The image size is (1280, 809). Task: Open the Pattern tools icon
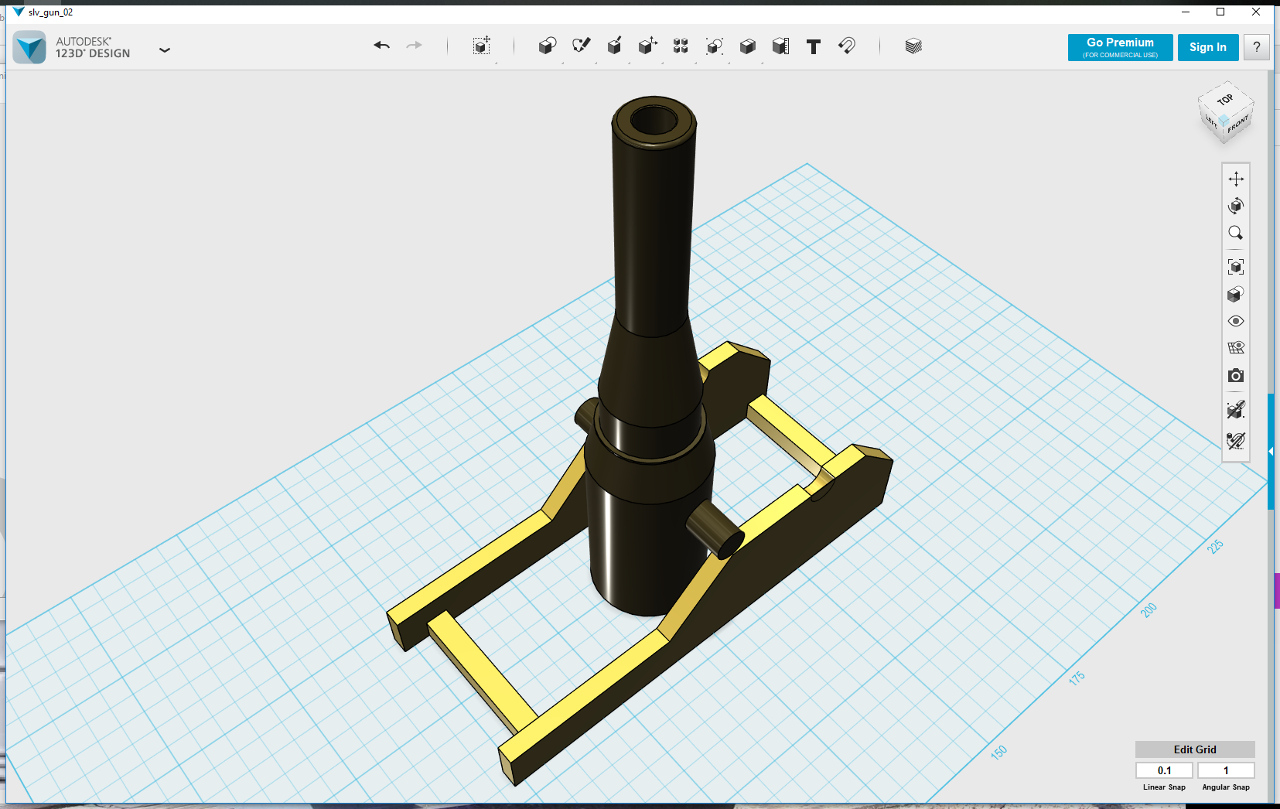point(681,46)
